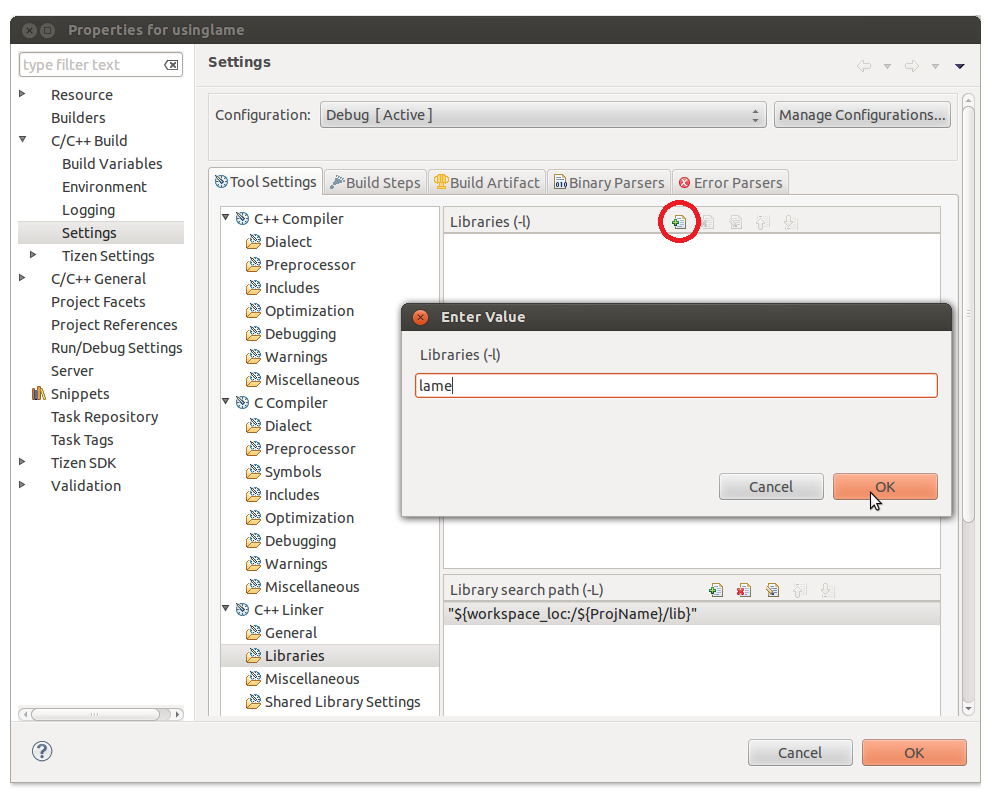
Task: Delete the selected Library search path entry
Action: [x=743, y=591]
